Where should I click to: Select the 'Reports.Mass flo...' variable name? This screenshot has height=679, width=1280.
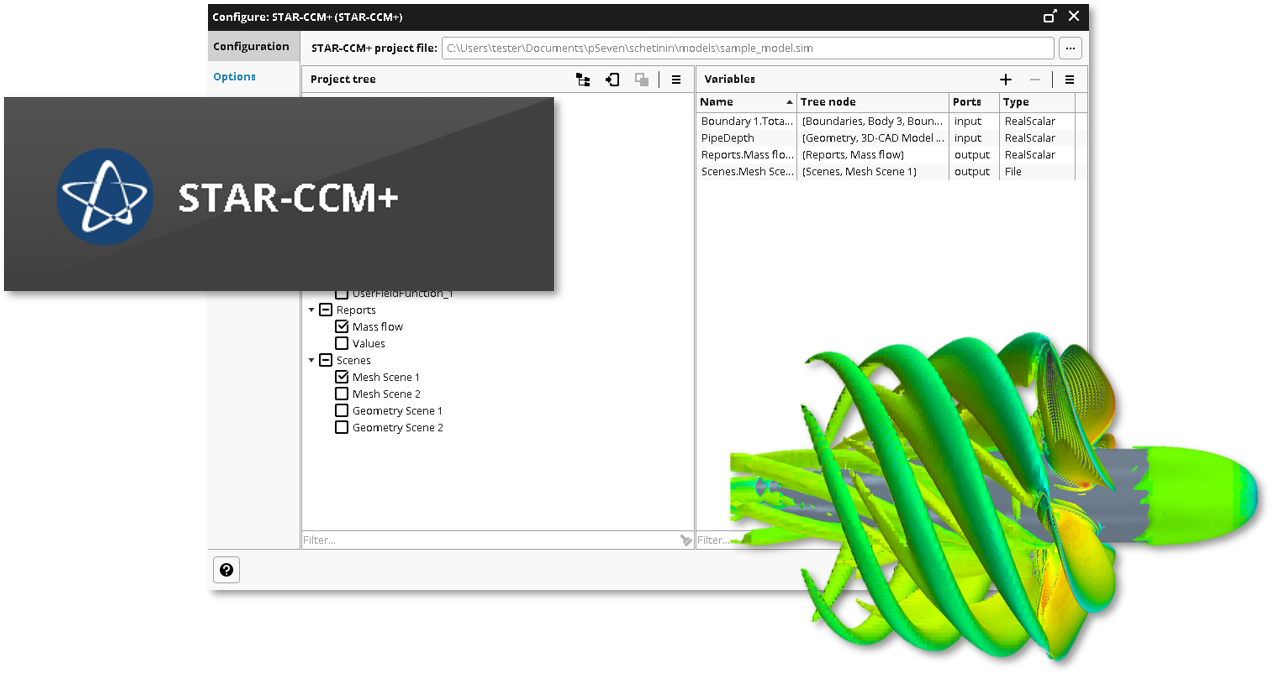click(747, 155)
